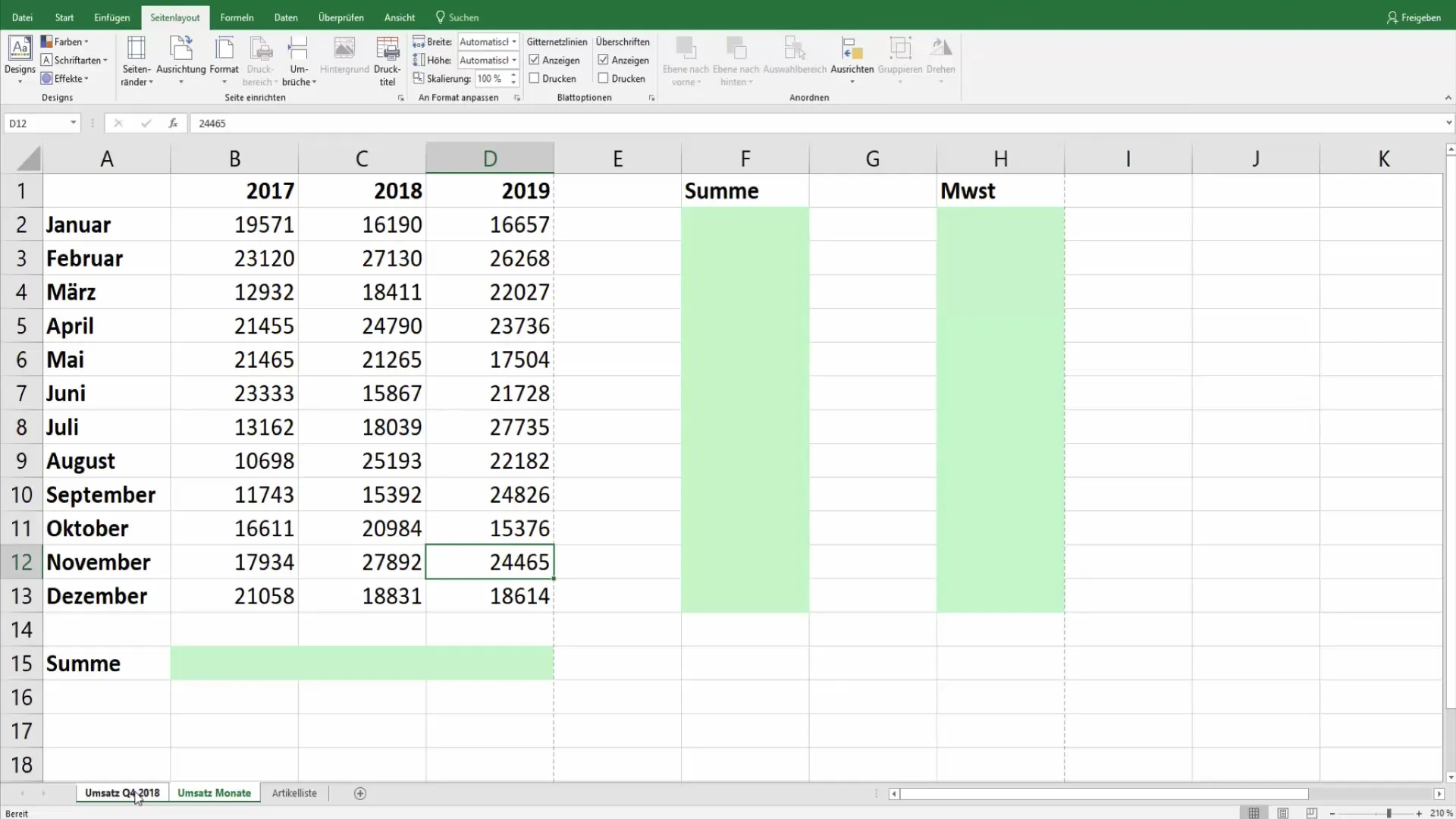The image size is (1456, 819).
Task: Open the Höhe height dropdown
Action: [514, 60]
